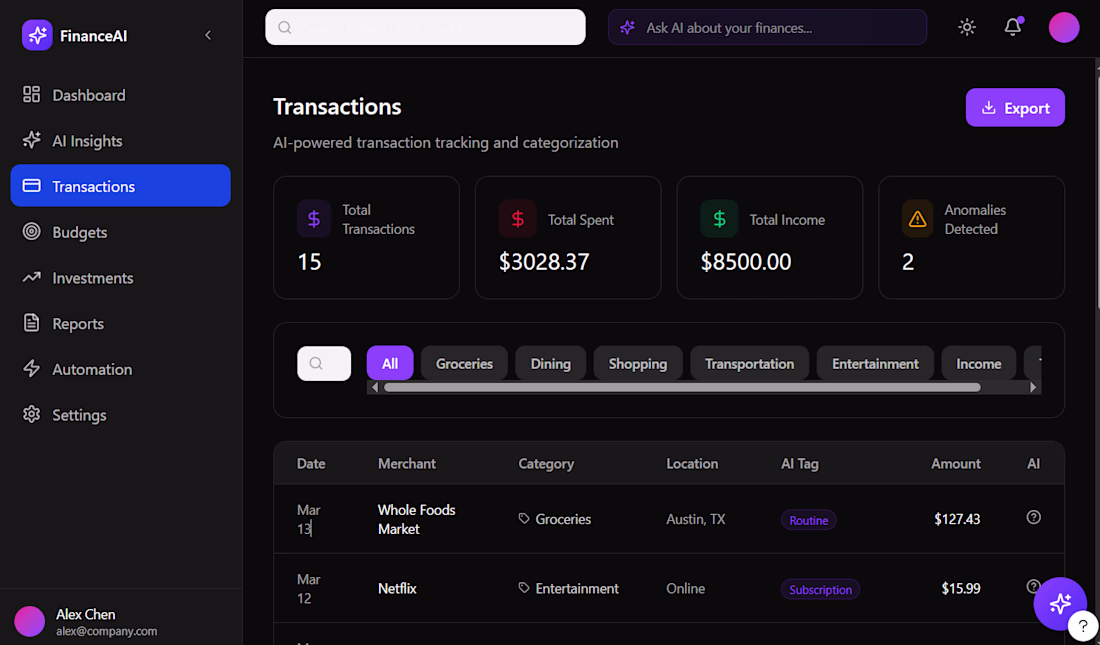This screenshot has height=645, width=1100.
Task: Click the Anomalies Detected warning icon
Action: pos(917,219)
